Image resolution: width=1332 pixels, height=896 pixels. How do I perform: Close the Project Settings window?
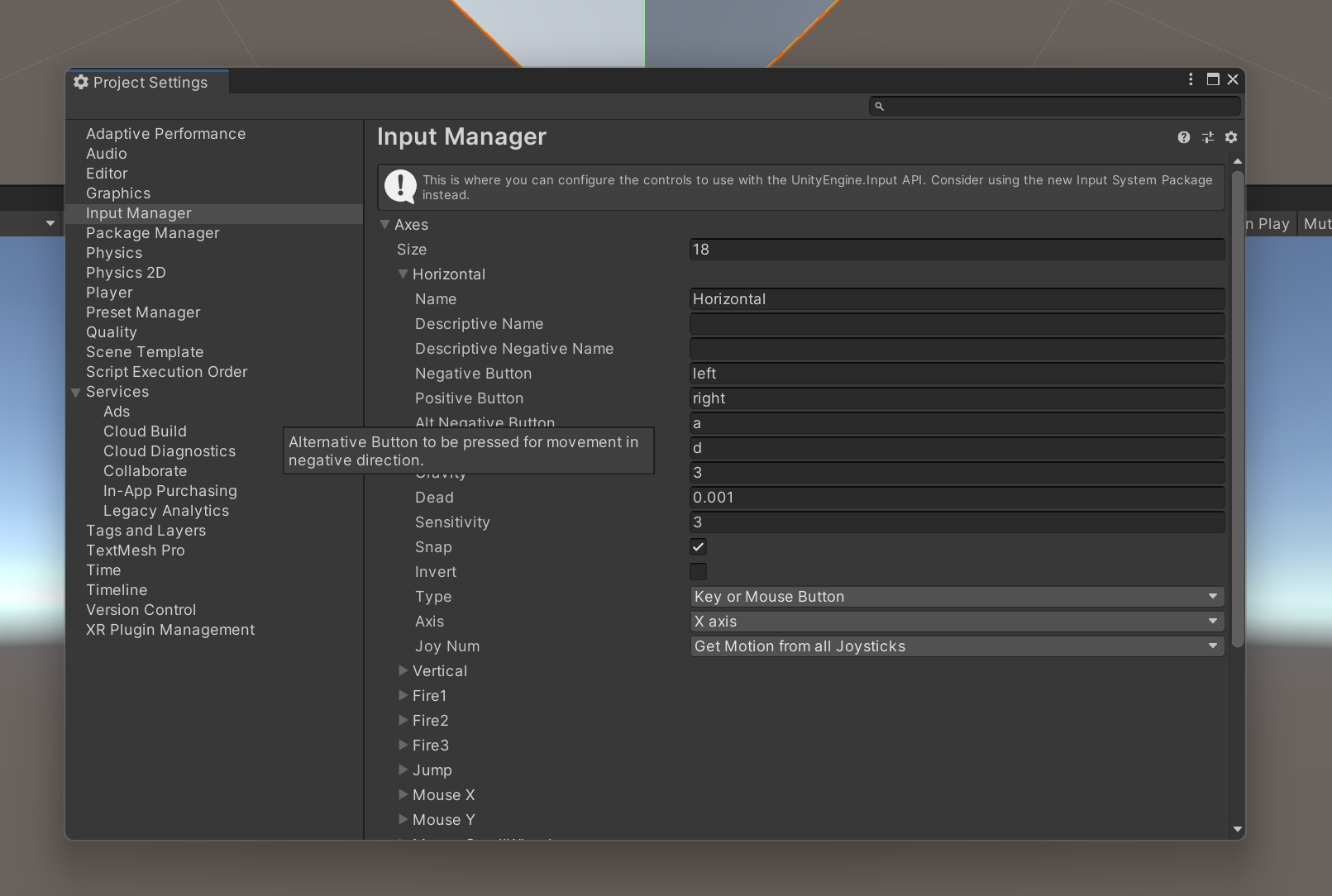[x=1233, y=79]
